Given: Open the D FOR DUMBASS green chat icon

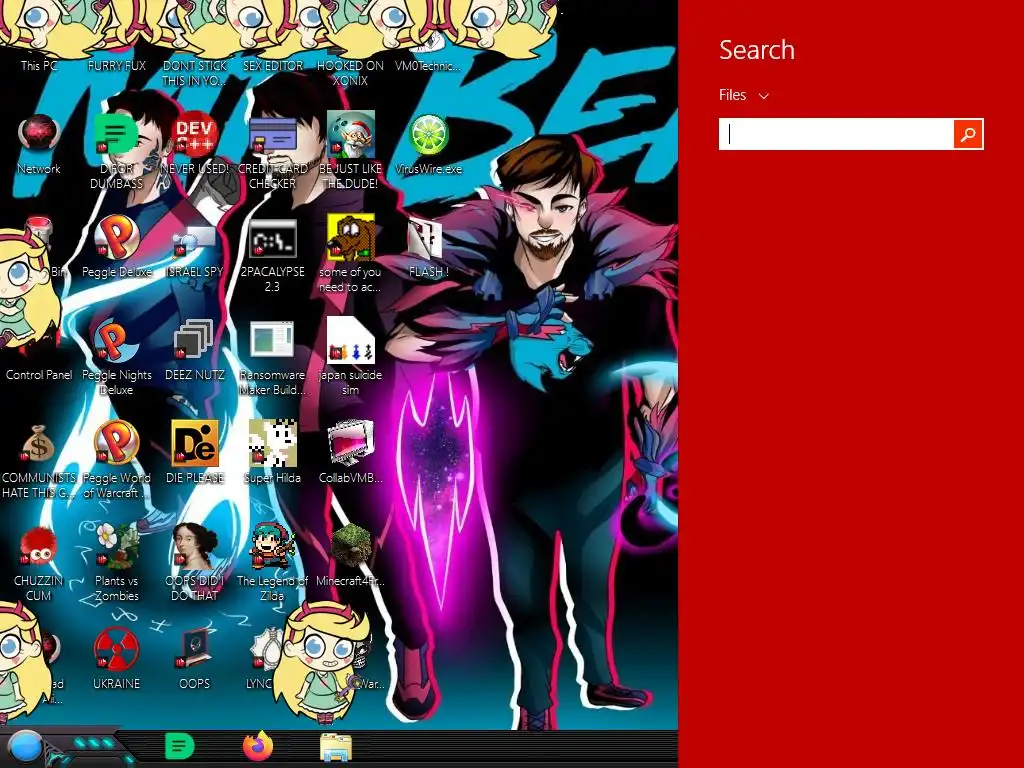Looking at the screenshot, I should [116, 135].
